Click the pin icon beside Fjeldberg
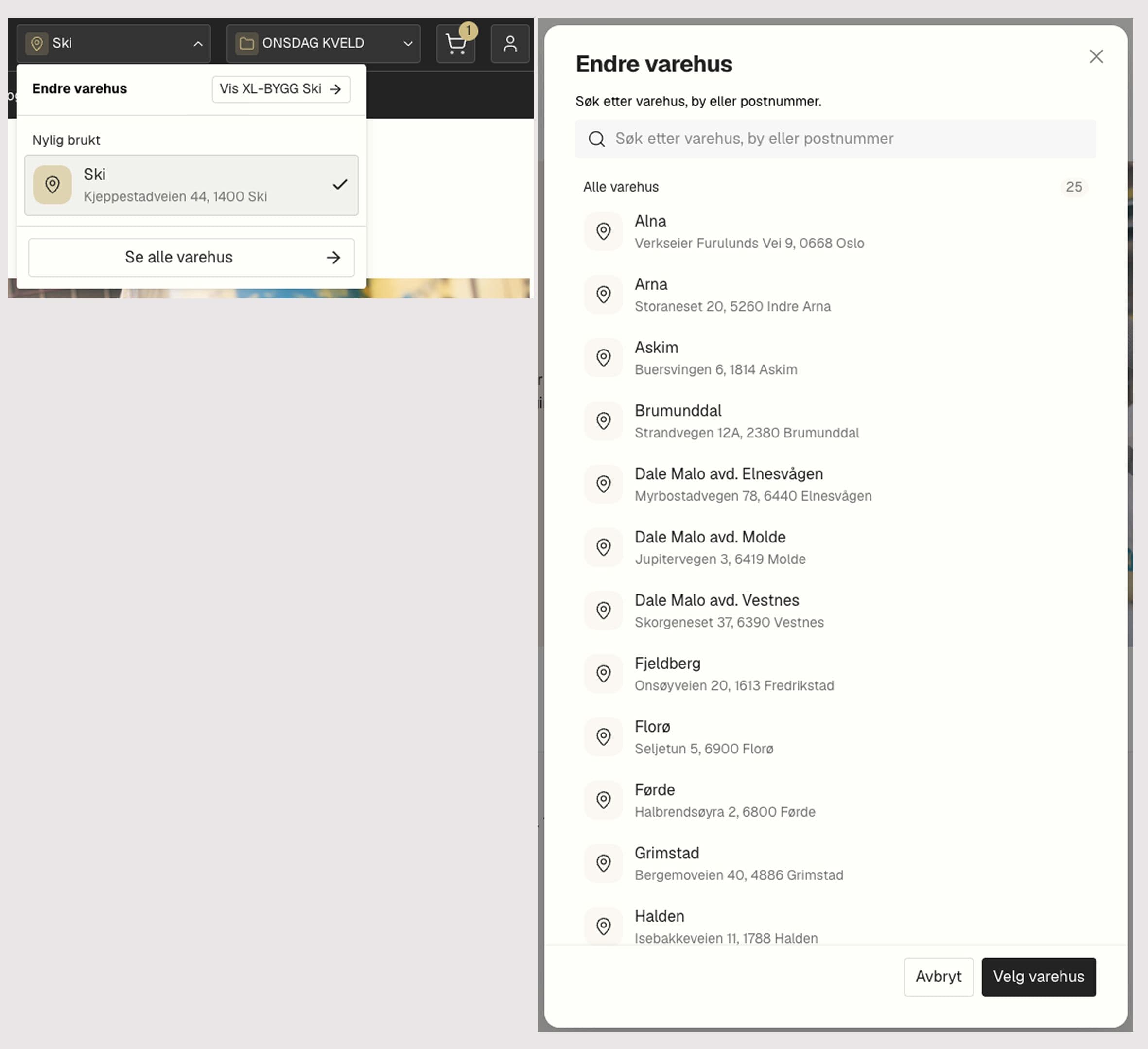 tap(604, 674)
